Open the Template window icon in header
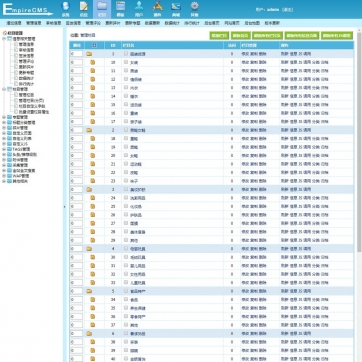This screenshot has height=362, width=362. pos(120,9)
